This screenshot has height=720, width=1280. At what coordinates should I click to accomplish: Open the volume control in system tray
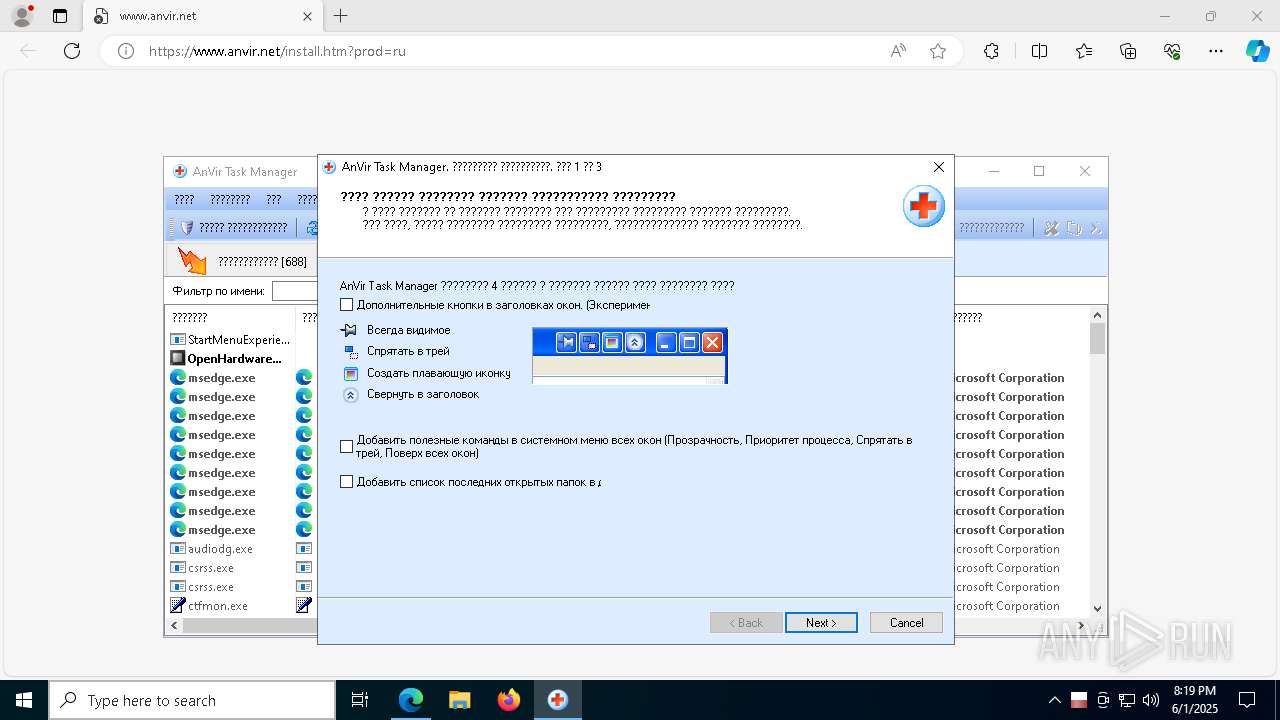click(1150, 700)
